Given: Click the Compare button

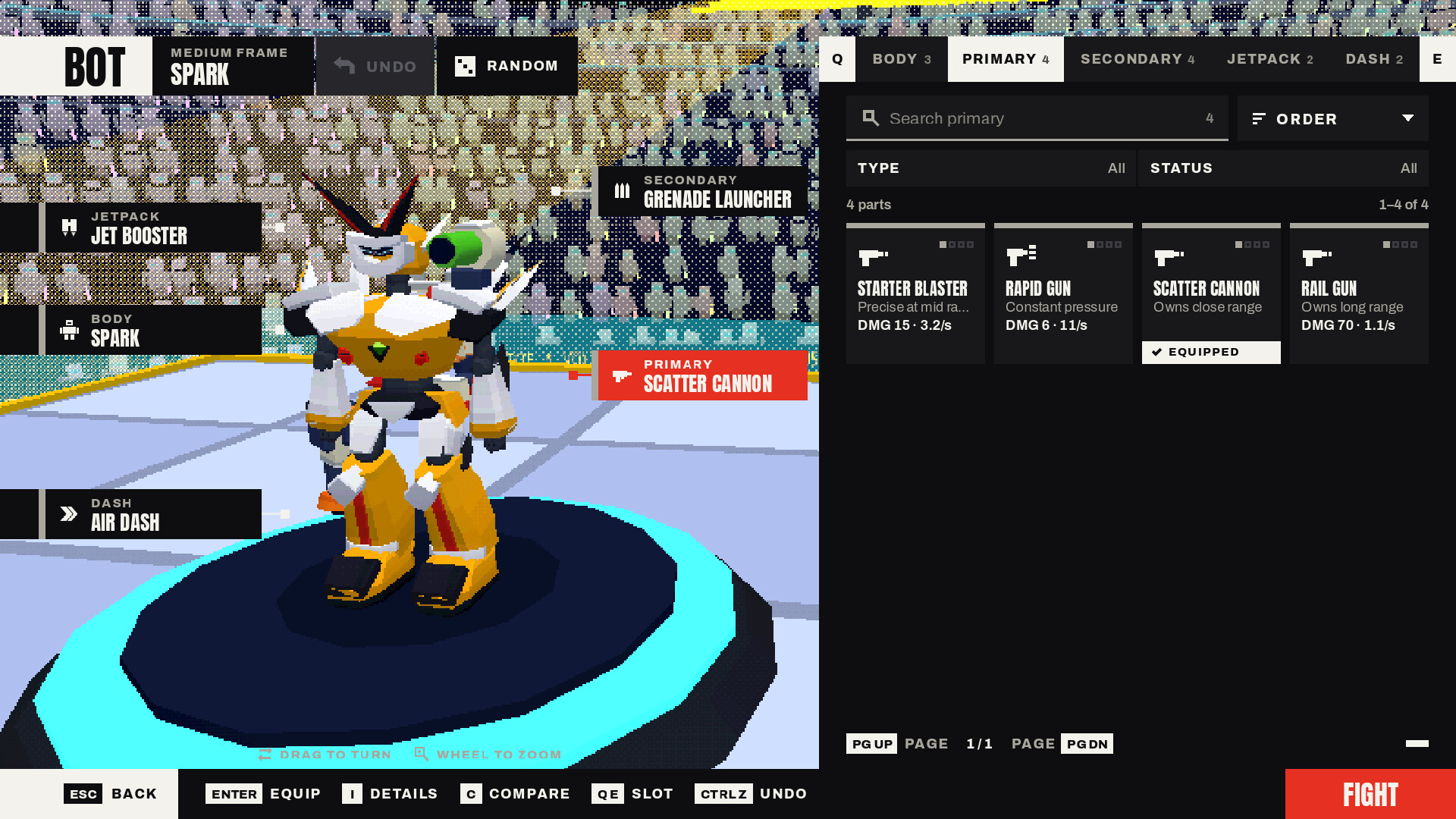Looking at the screenshot, I should tap(515, 794).
